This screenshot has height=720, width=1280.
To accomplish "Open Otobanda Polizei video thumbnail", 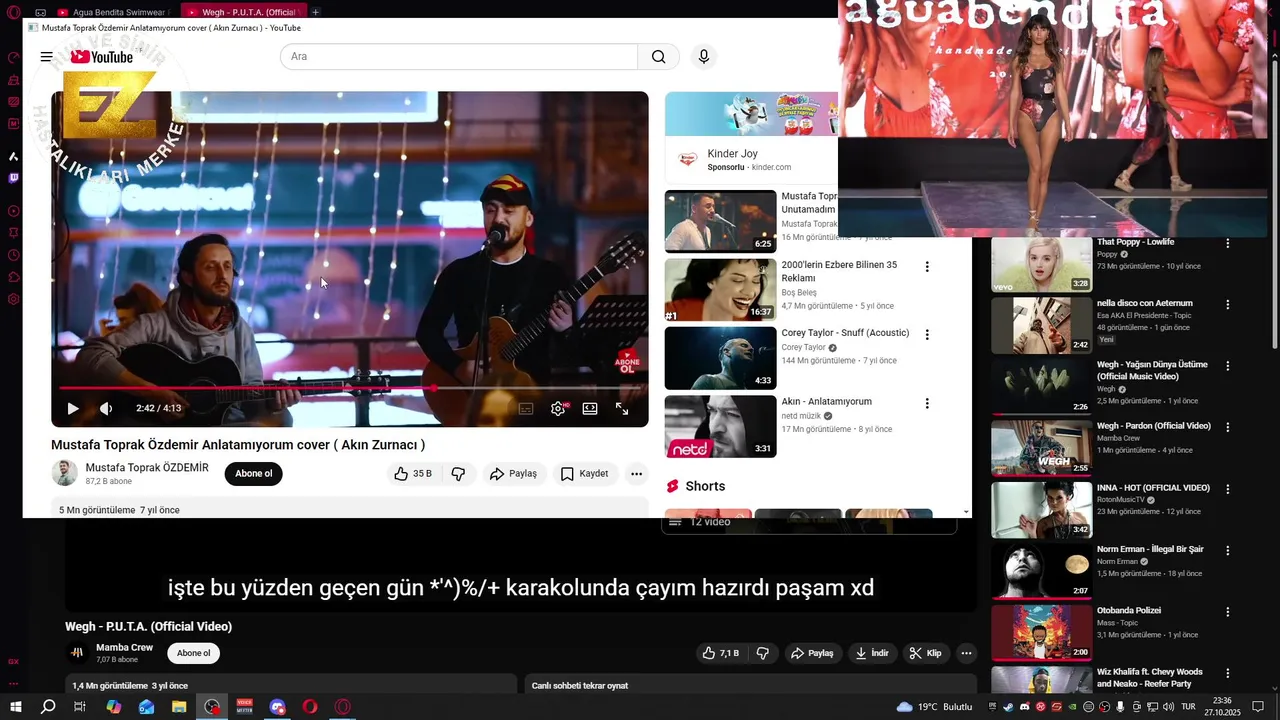I will 1041,633.
